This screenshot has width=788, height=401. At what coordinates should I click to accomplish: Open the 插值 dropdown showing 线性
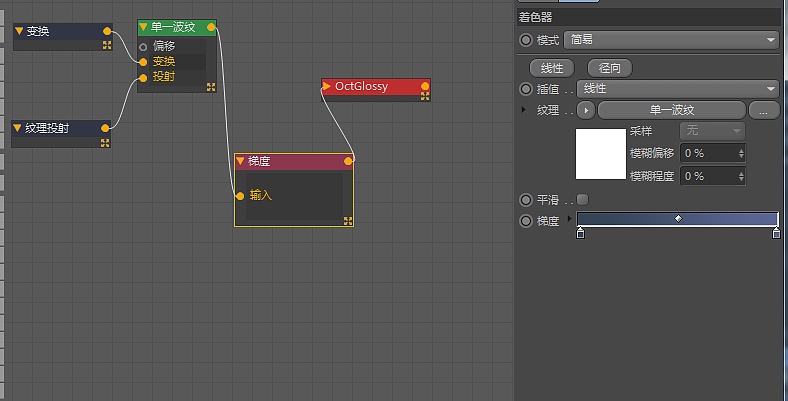(678, 89)
